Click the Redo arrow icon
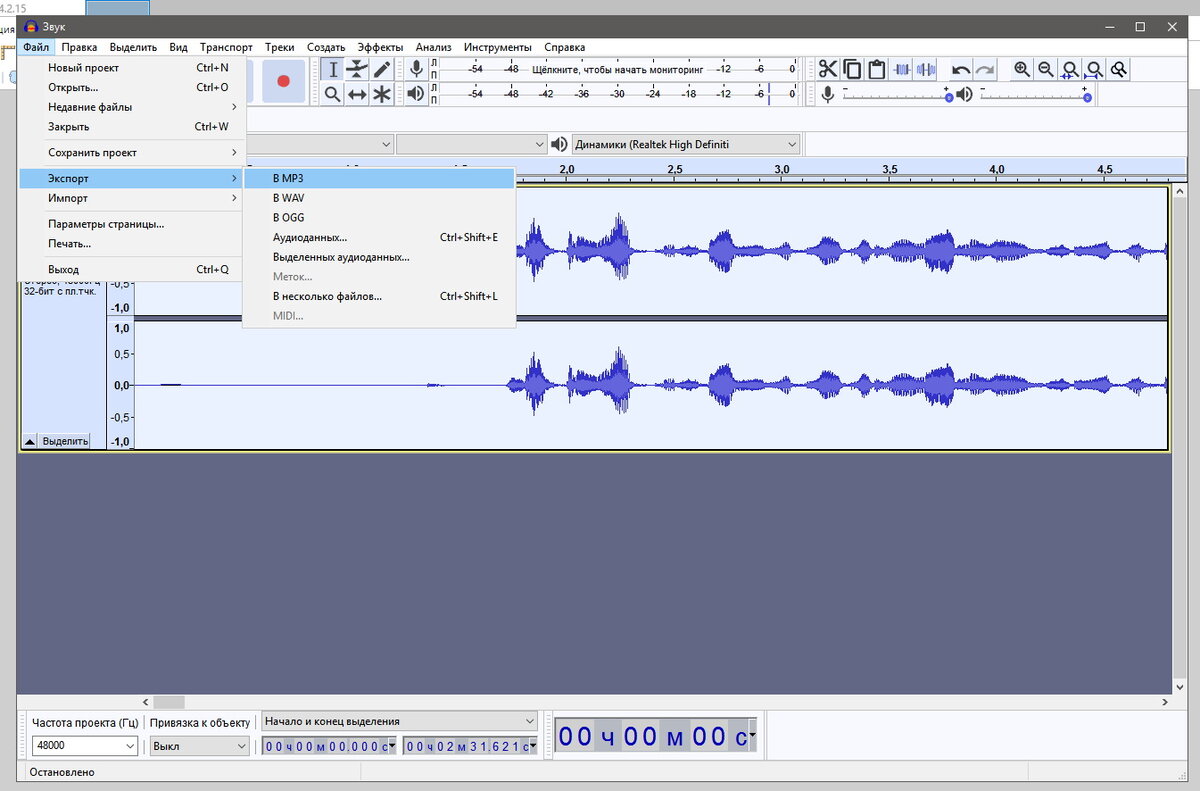 [985, 69]
